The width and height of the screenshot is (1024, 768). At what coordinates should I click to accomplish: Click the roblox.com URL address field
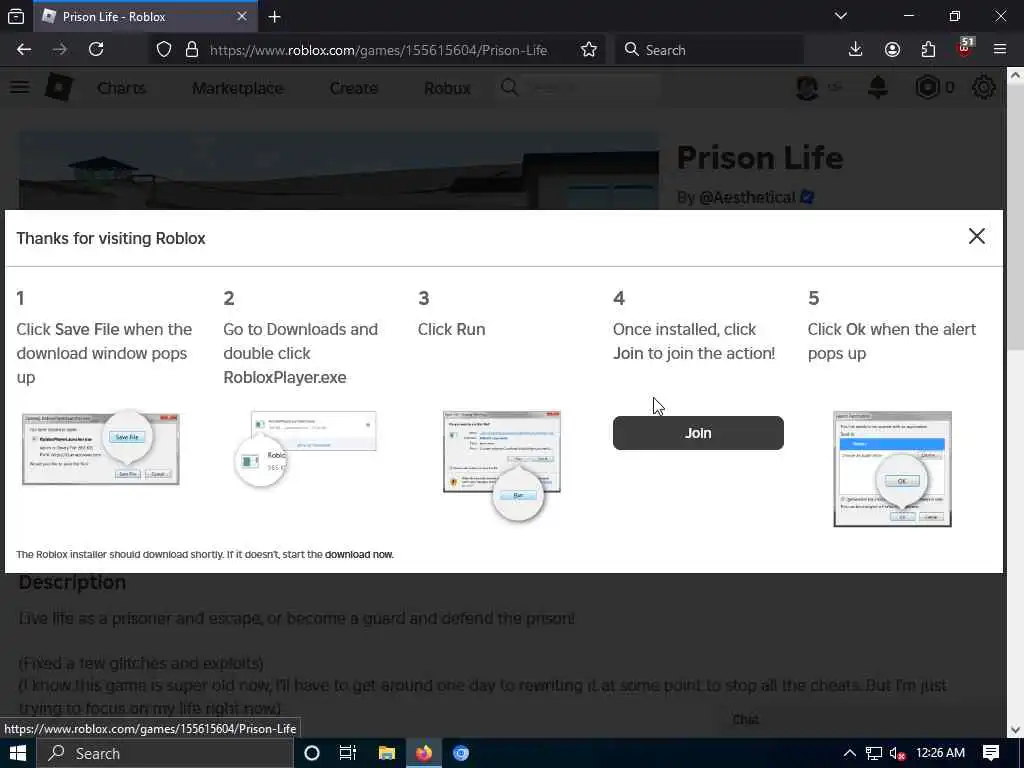point(378,50)
